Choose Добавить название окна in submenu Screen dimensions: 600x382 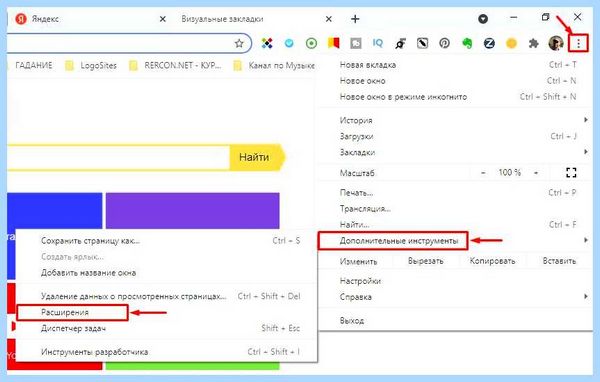coord(166,273)
